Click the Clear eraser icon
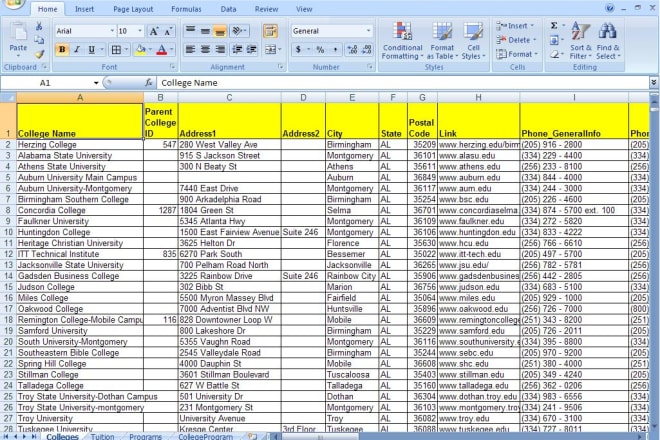The image size is (660, 440). (554, 54)
